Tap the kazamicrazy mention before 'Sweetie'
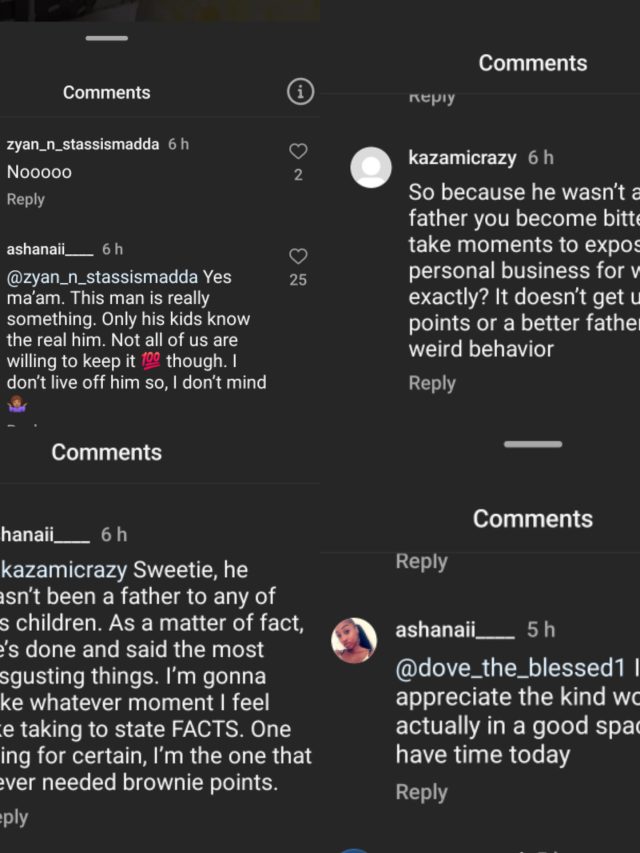The width and height of the screenshot is (640, 853). point(66,570)
